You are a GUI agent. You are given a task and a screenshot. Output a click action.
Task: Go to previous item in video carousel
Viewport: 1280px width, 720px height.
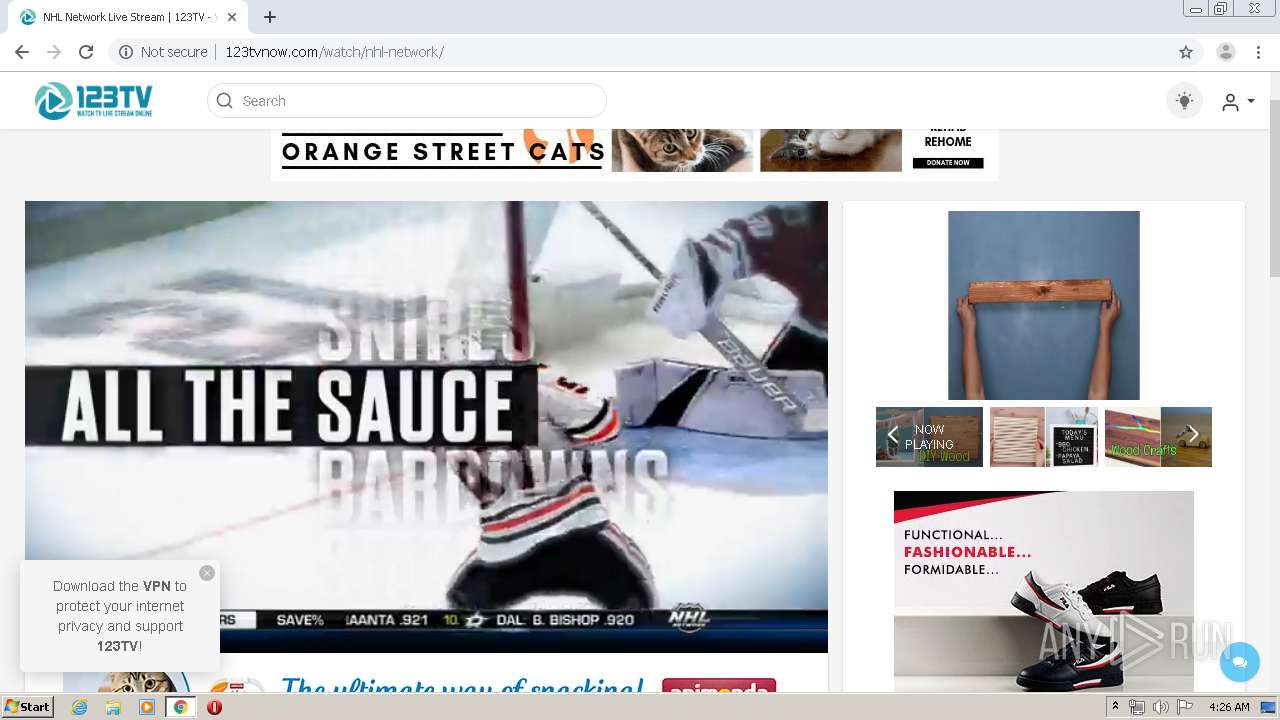[x=893, y=435]
